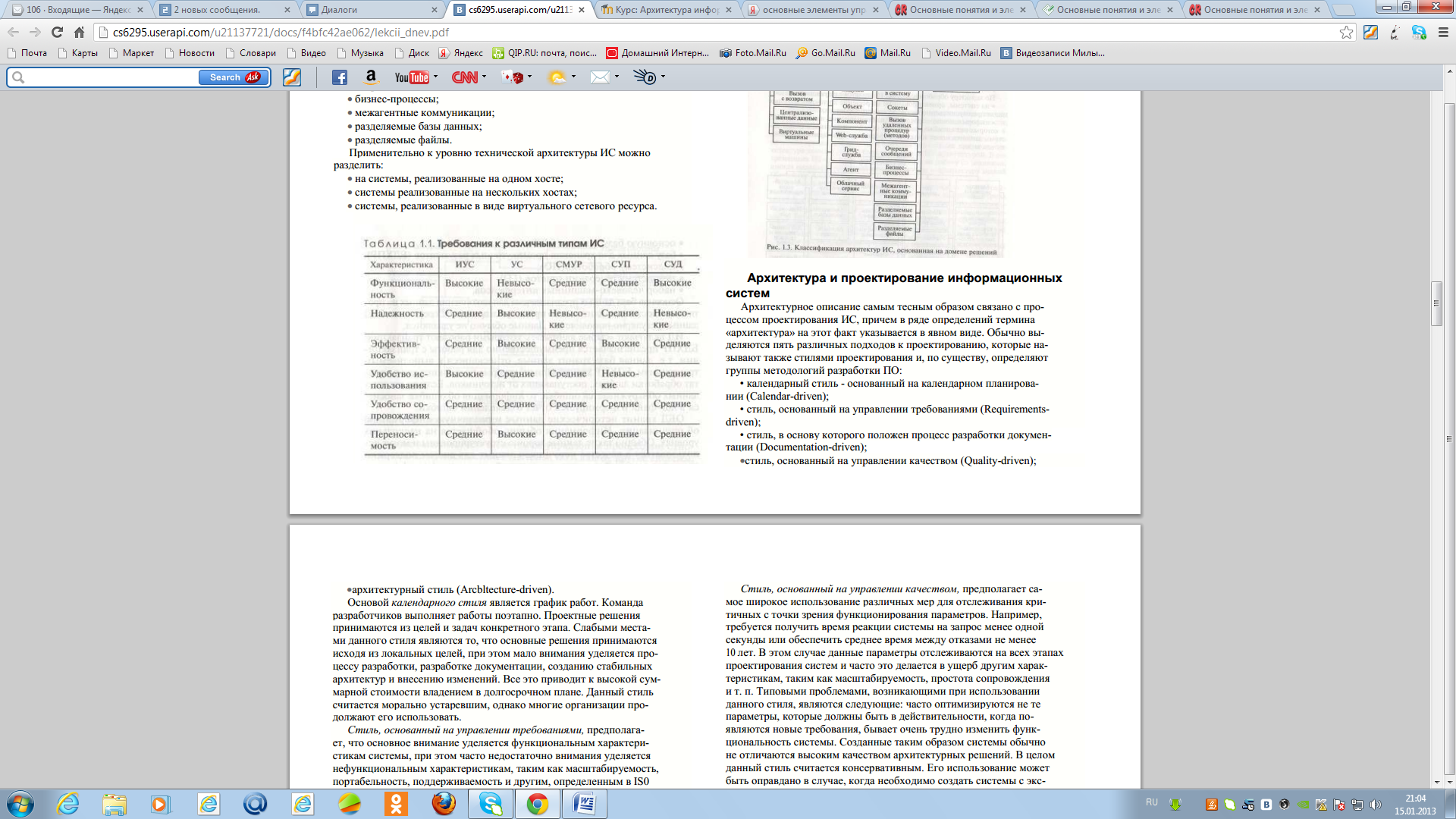Screen dimensions: 1456x819
Task: Click the address bar URL
Action: click(281, 33)
